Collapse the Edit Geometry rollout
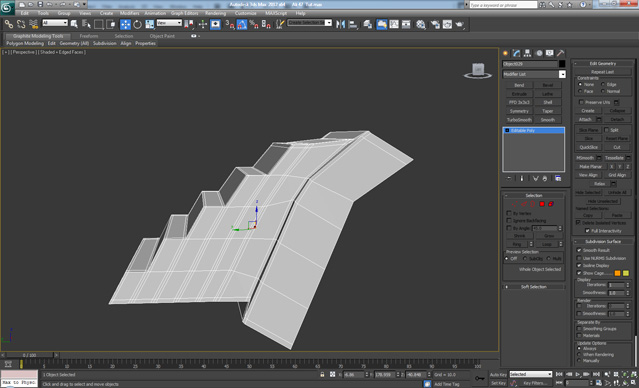 (x=603, y=64)
